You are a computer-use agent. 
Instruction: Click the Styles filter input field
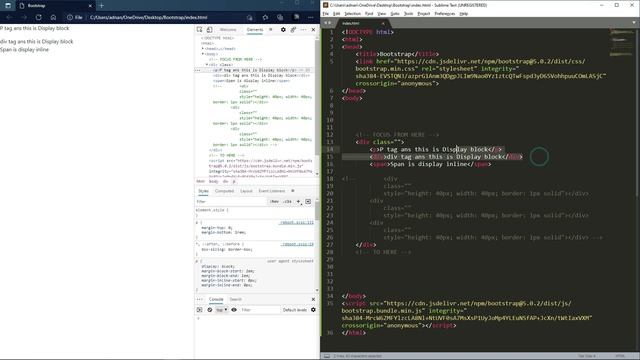coord(231,202)
